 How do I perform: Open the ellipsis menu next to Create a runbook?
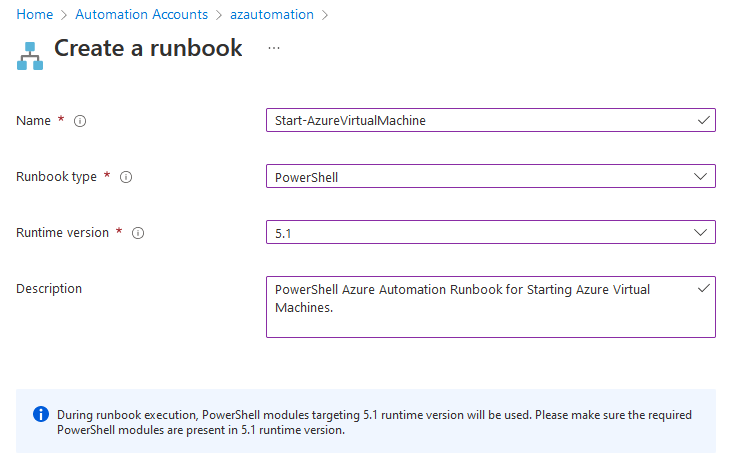(274, 48)
